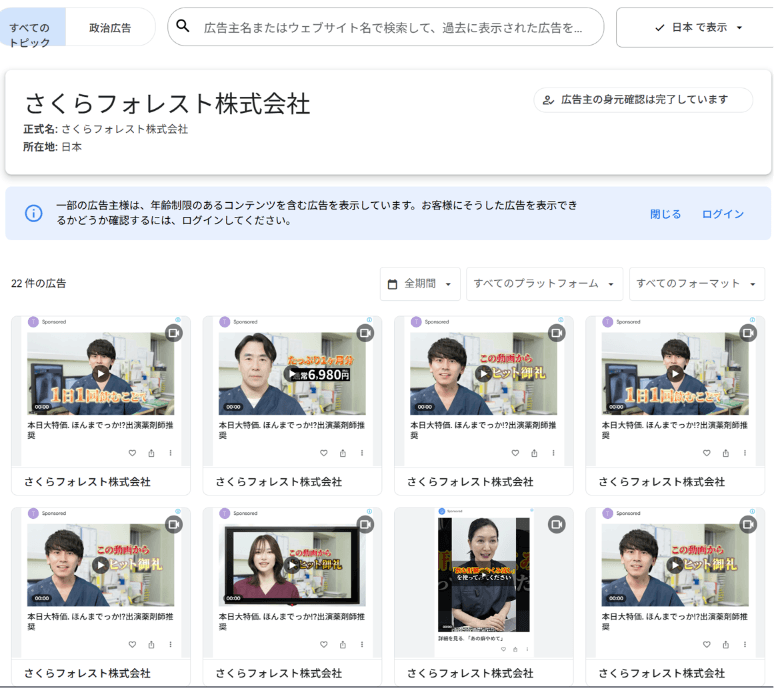Click the caret arrow on すべてのフォーマット
The width and height of the screenshot is (774, 688).
point(752,284)
